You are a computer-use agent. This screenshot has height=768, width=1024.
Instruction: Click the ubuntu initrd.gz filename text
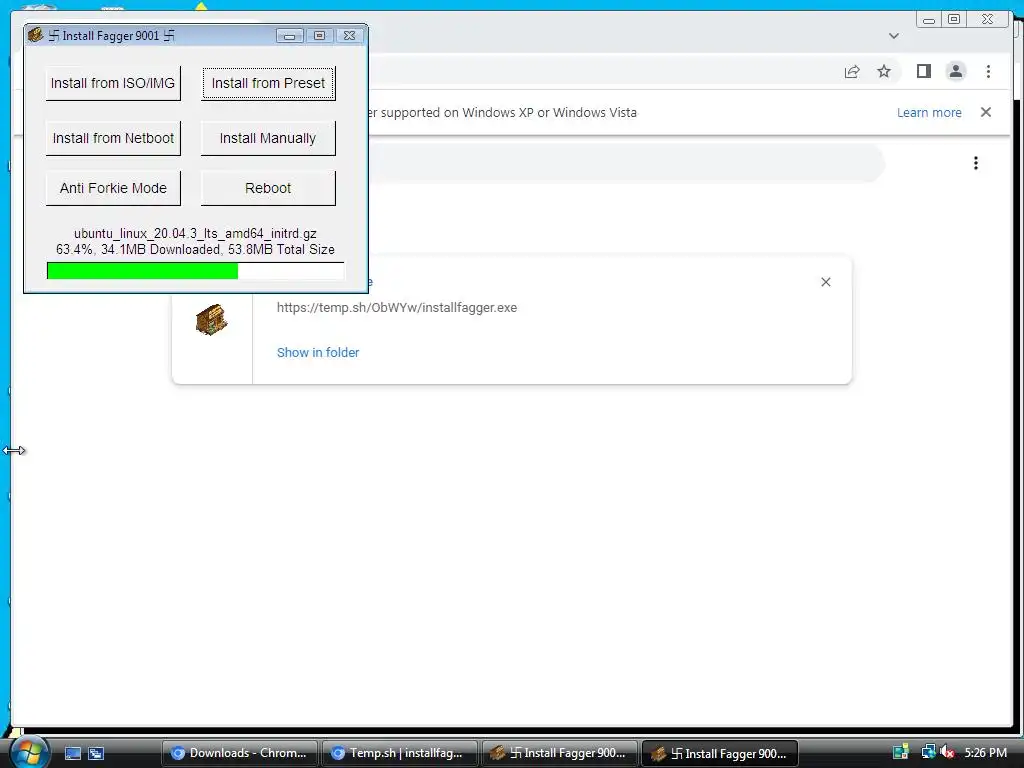pyautogui.click(x=195, y=233)
